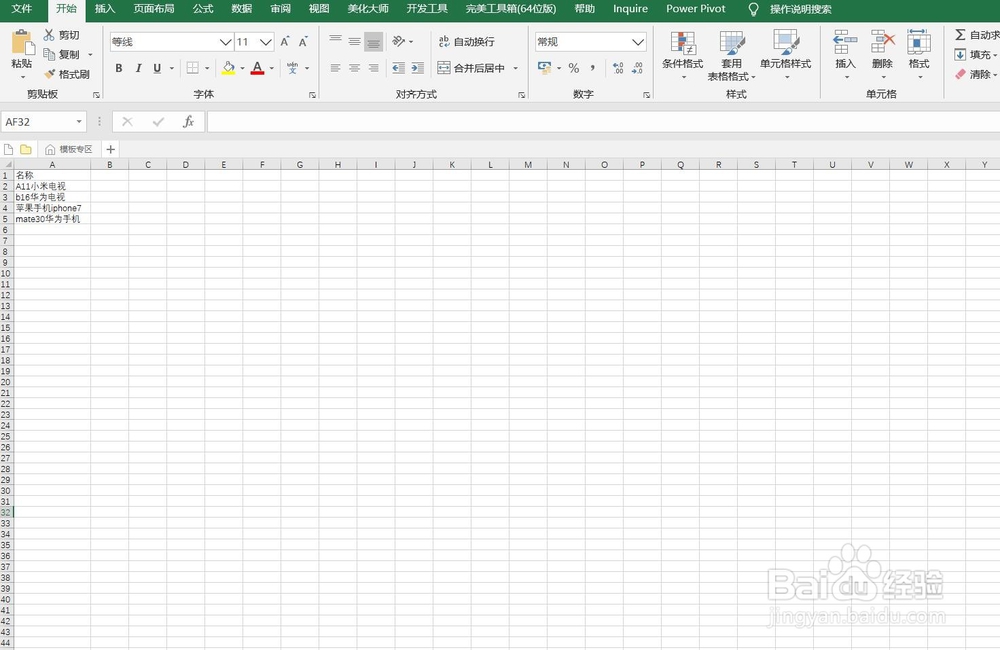Click Delete cells icon

(x=883, y=43)
